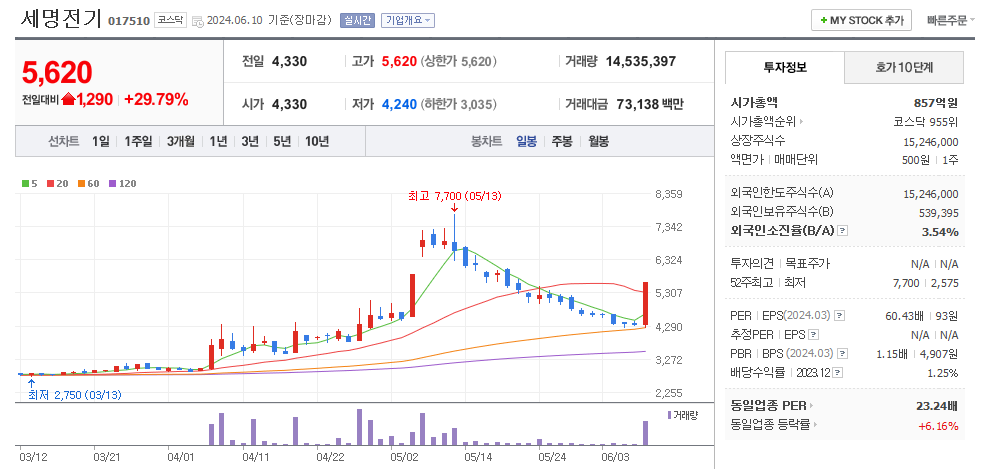The image size is (983, 469).
Task: Select 5년 line chart period
Action: coord(282,141)
